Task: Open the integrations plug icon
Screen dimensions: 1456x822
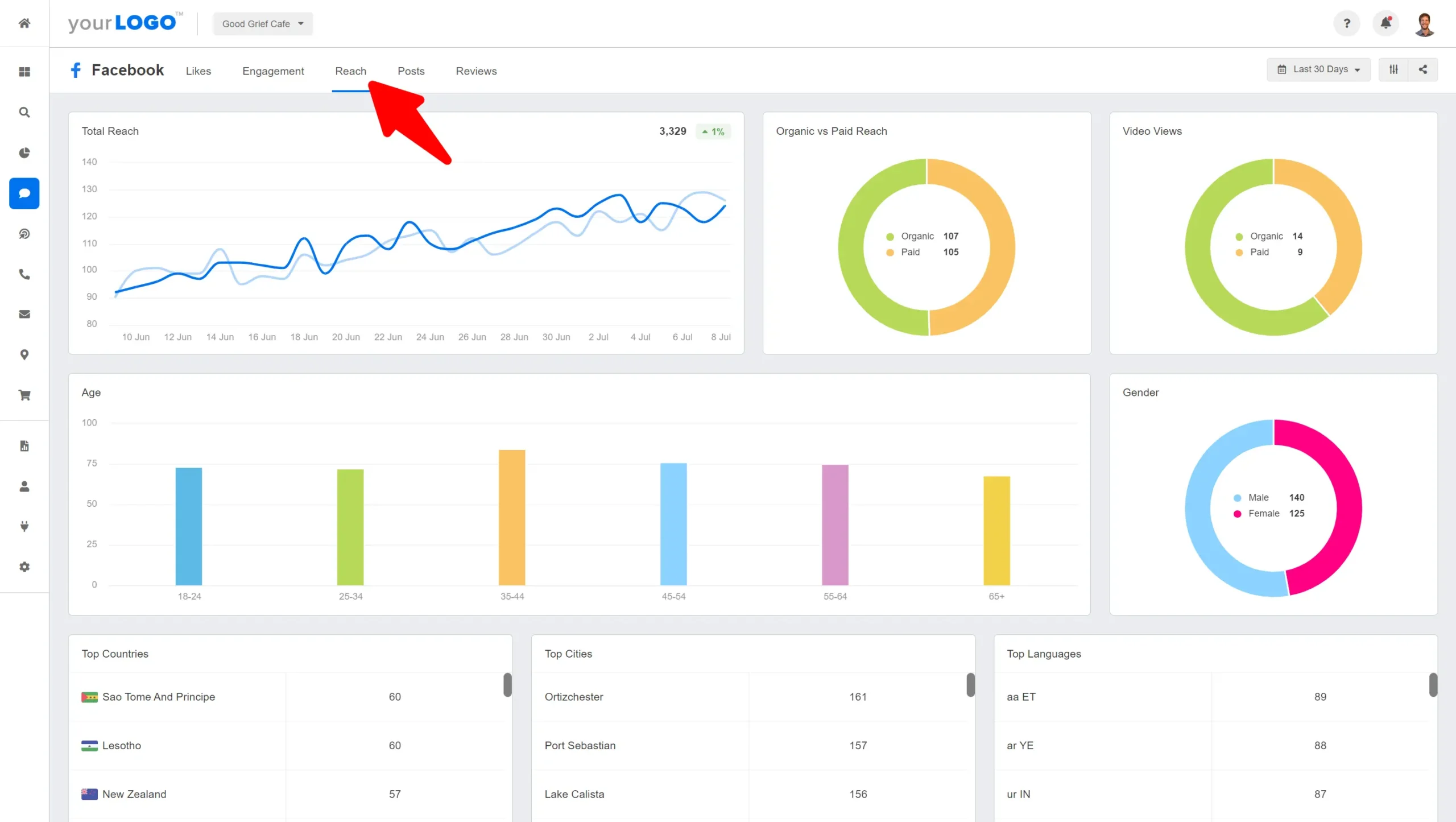Action: pyautogui.click(x=24, y=526)
